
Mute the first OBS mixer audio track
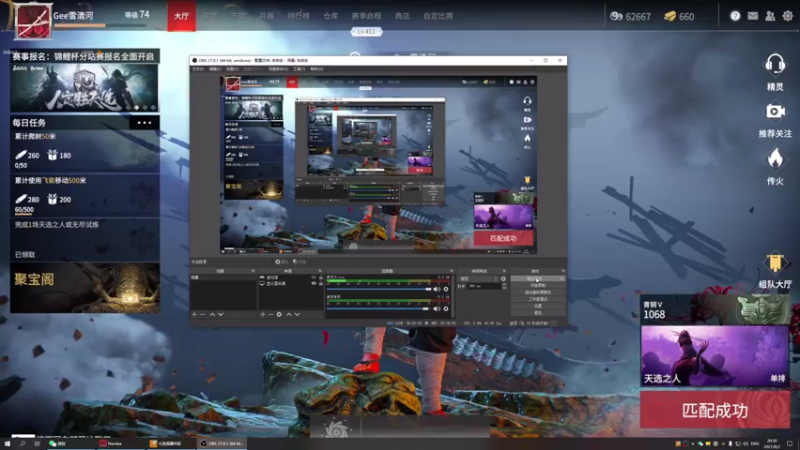point(437,289)
